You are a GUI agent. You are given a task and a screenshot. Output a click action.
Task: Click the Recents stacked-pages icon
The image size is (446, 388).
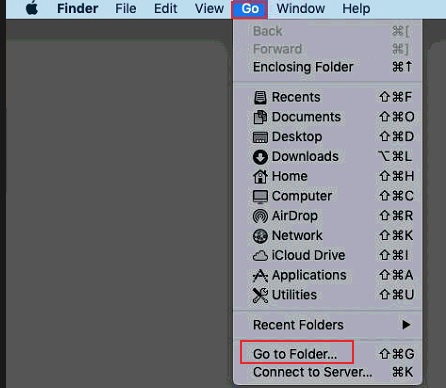[x=260, y=97]
